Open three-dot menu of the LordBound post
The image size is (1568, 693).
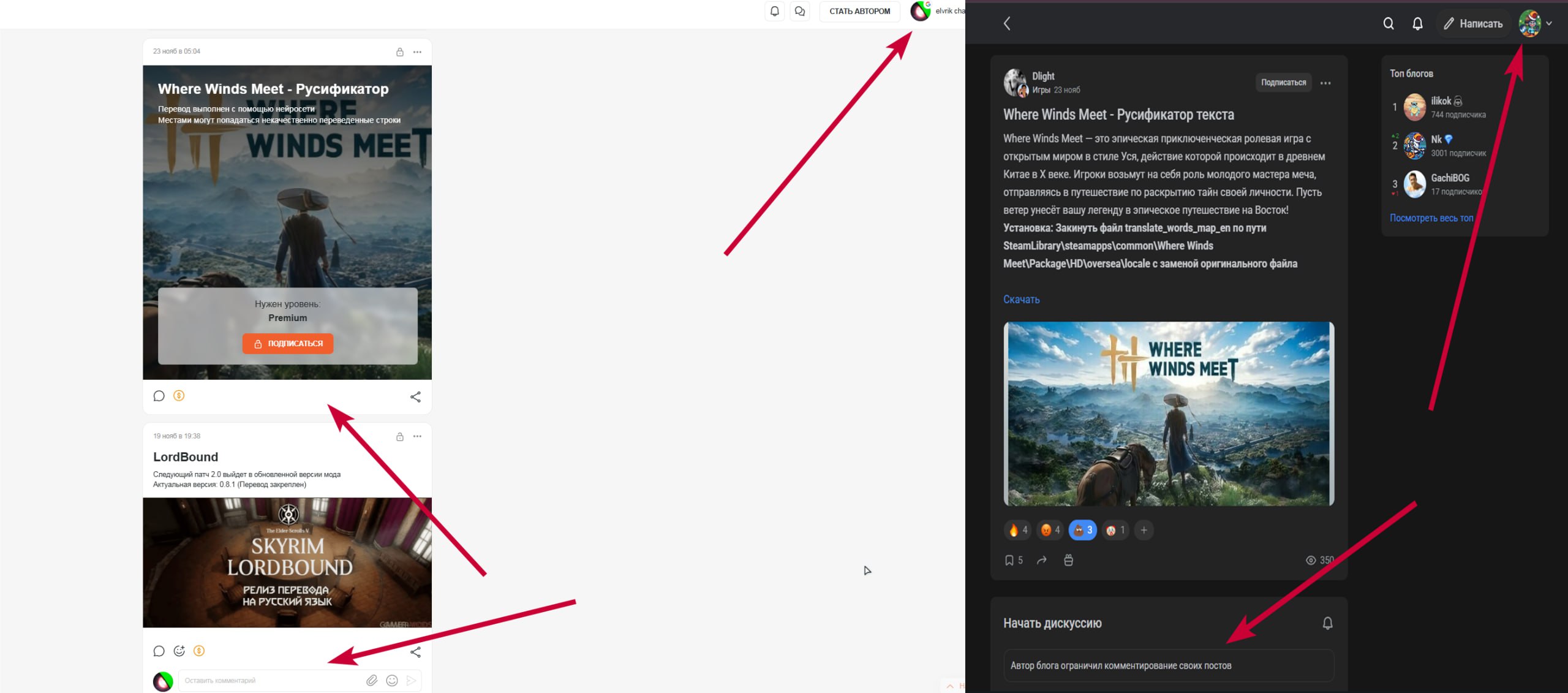417,436
